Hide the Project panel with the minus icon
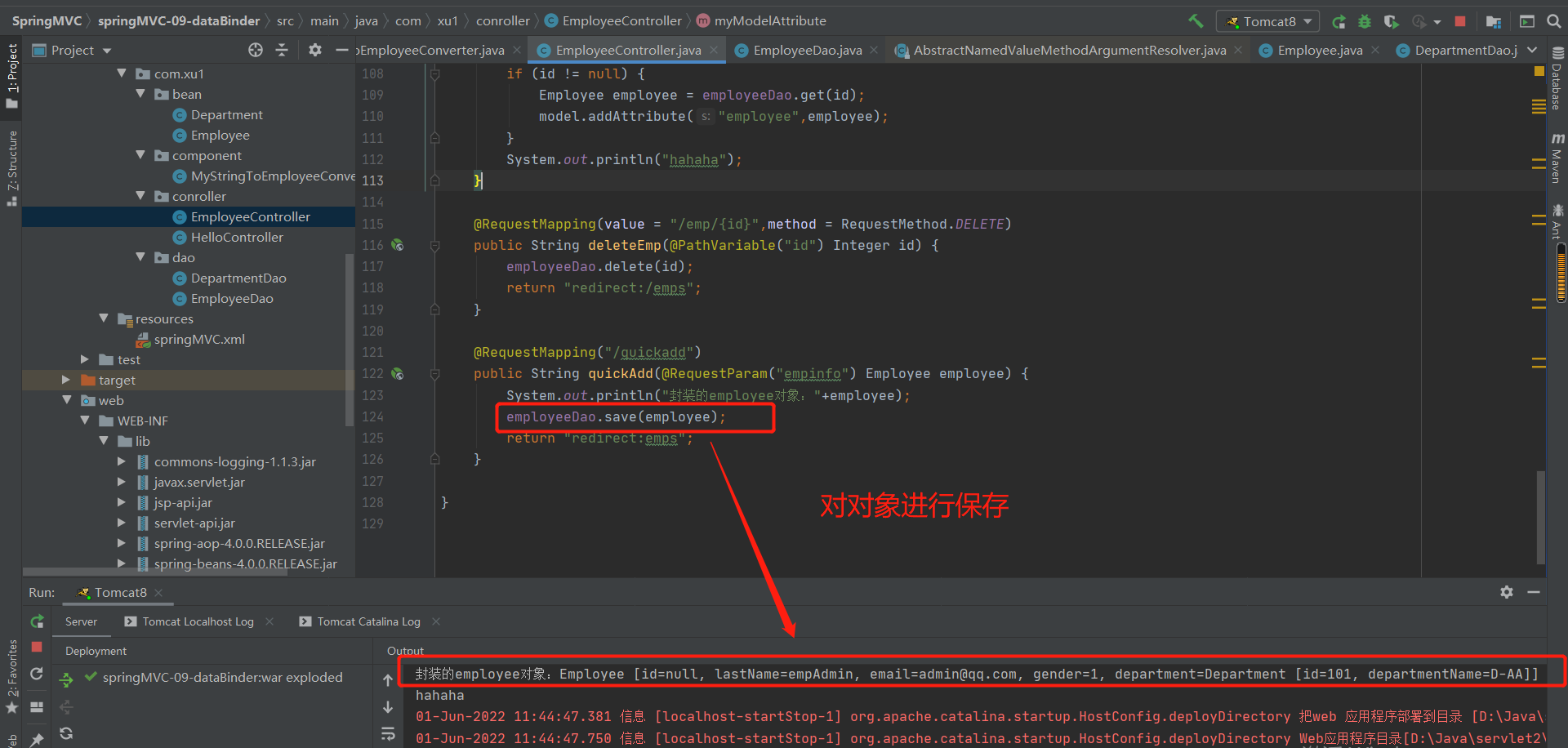 [x=341, y=50]
